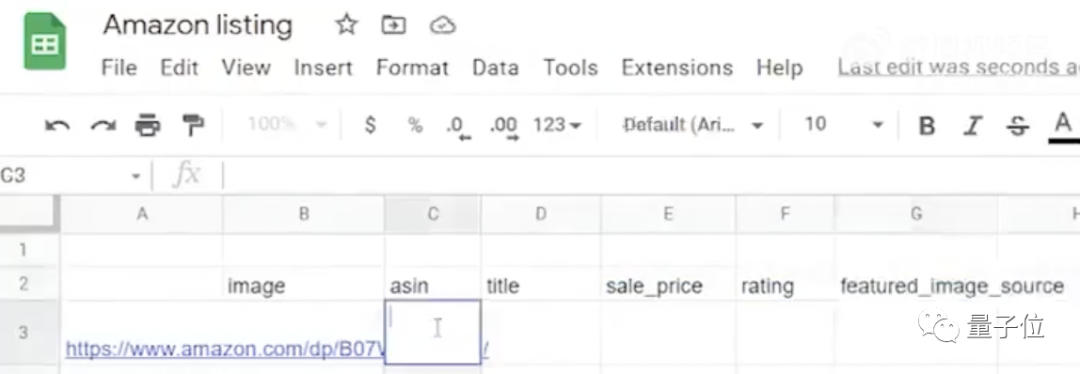The width and height of the screenshot is (1080, 374).
Task: Click the Print icon
Action: tap(147, 126)
